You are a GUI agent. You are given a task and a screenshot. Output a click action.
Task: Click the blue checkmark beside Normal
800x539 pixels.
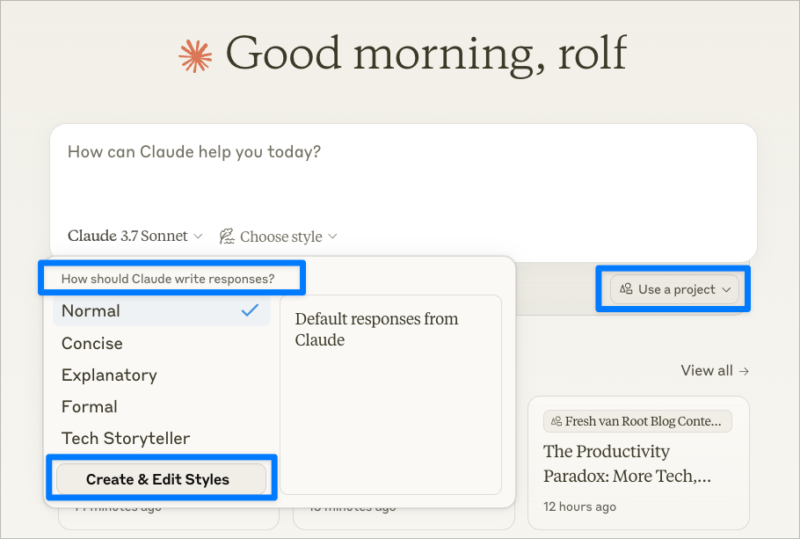pyautogui.click(x=250, y=311)
